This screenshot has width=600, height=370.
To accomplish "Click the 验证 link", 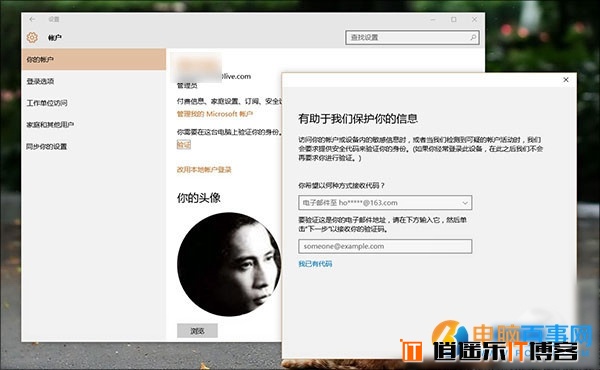I will click(x=184, y=145).
